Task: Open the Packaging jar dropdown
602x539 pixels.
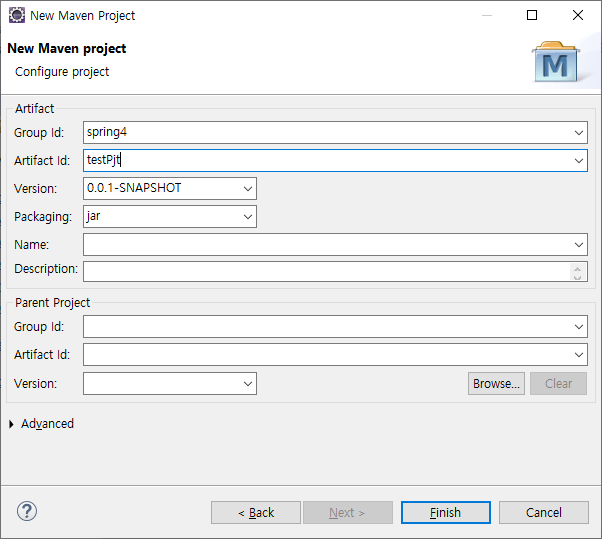Action: tap(248, 217)
